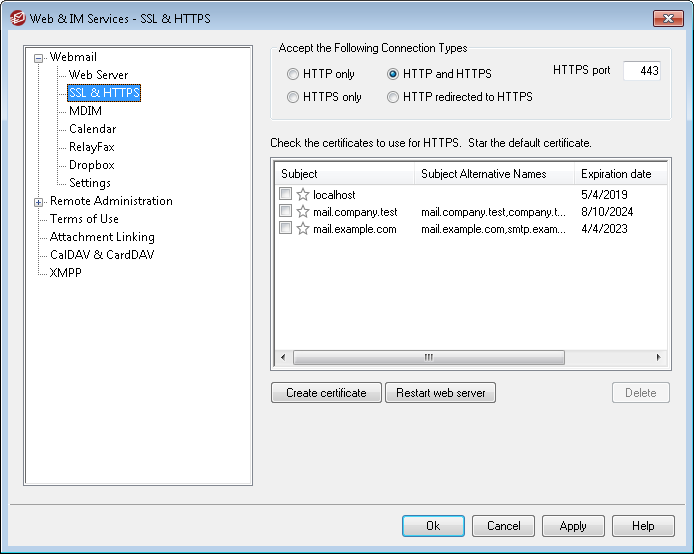Open CalDAV & CardDAV settings
The width and height of the screenshot is (694, 554).
(102, 255)
